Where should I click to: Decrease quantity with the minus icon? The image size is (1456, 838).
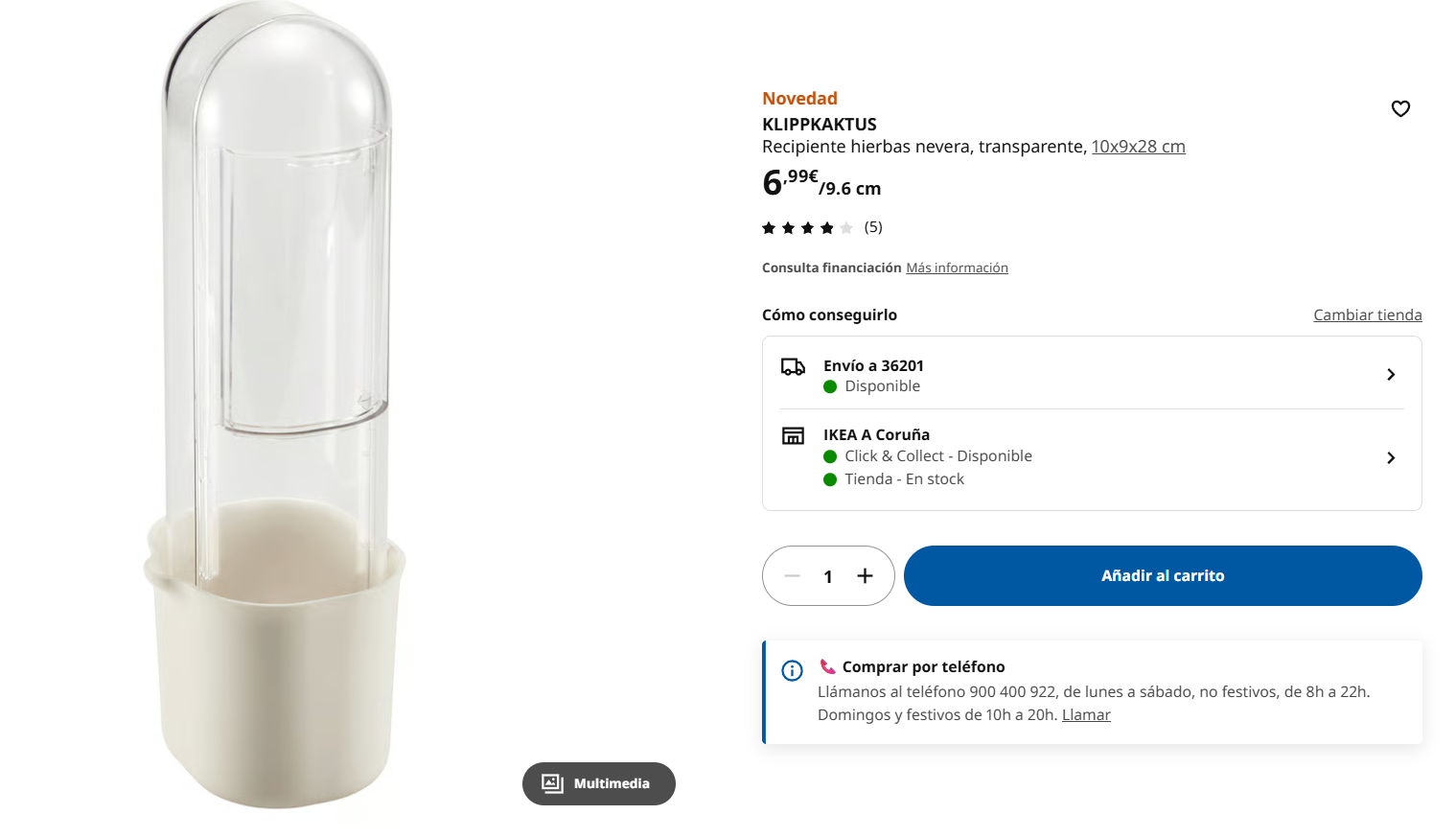(792, 575)
